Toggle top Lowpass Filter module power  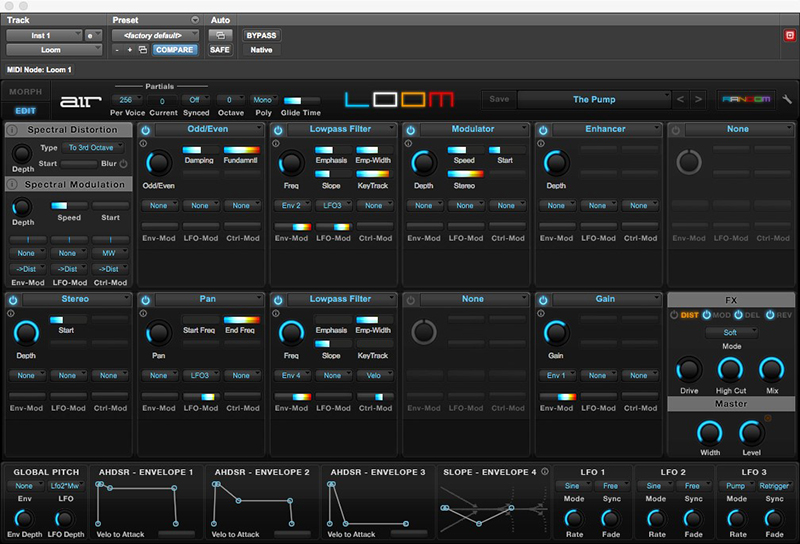coord(278,130)
